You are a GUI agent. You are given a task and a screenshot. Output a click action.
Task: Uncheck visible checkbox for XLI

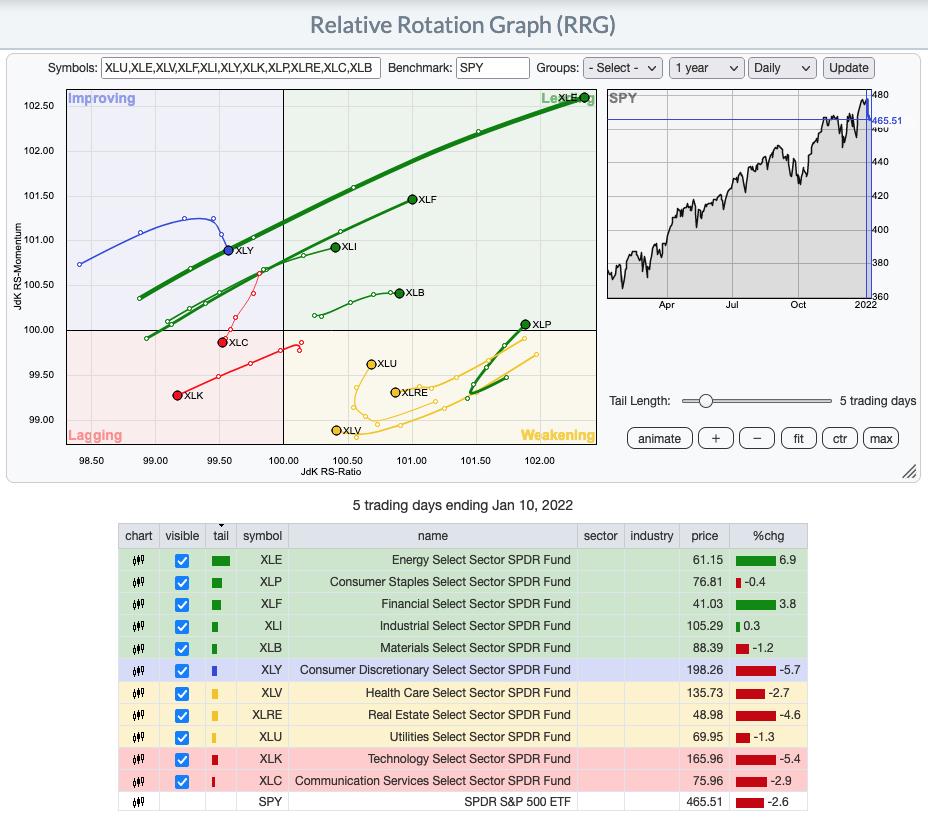tap(182, 627)
